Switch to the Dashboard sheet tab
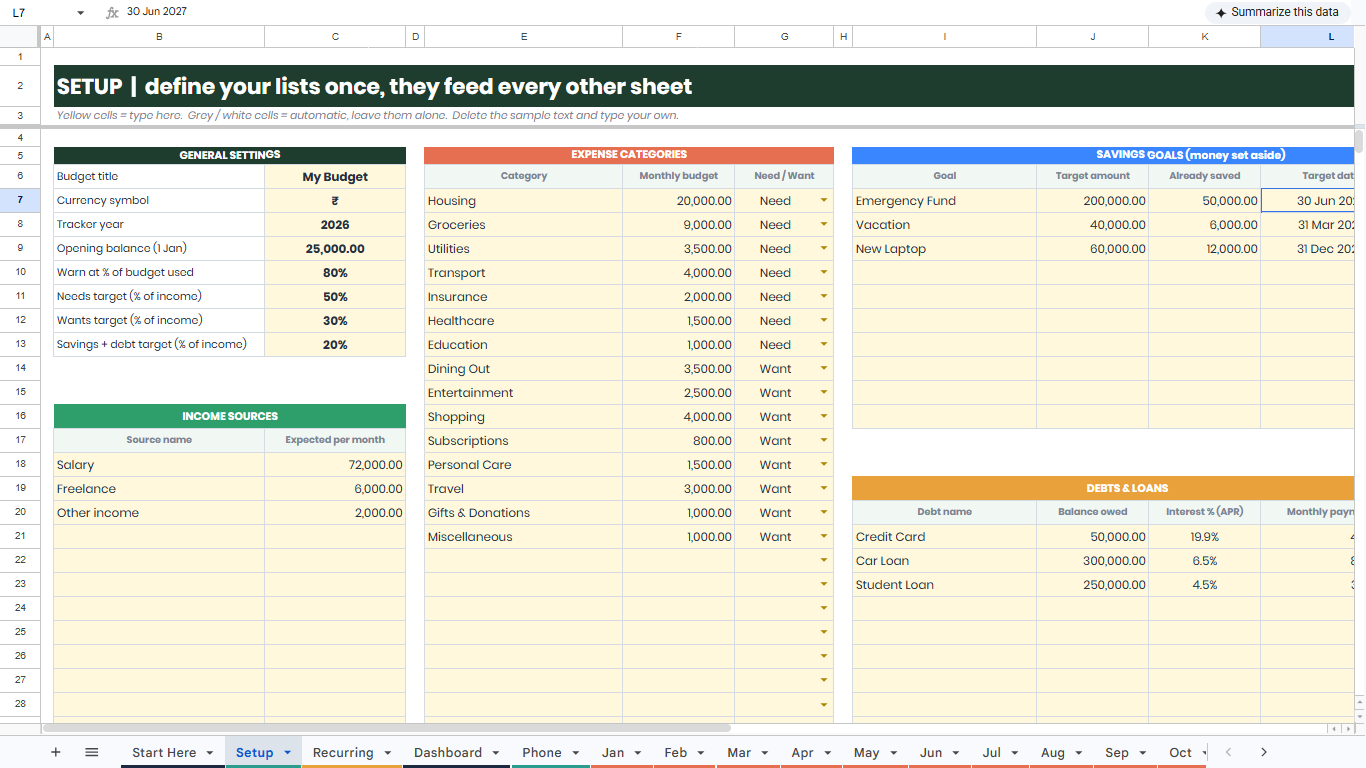Image resolution: width=1366 pixels, height=768 pixels. pyautogui.click(x=448, y=752)
